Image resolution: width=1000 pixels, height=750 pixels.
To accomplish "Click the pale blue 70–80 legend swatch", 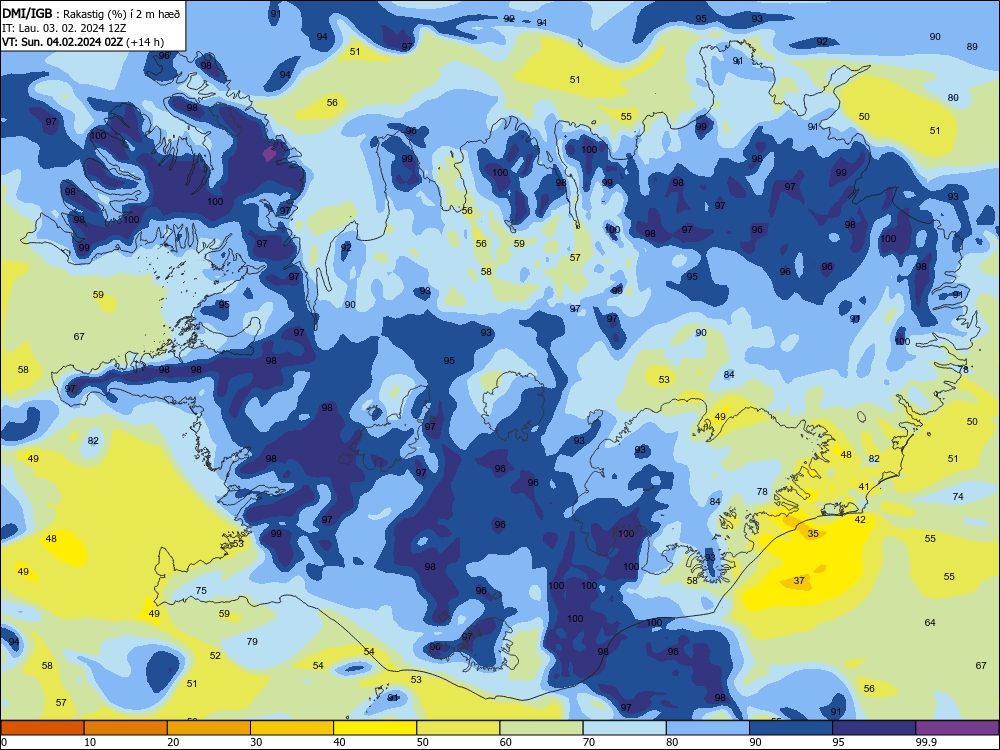I will (624, 728).
